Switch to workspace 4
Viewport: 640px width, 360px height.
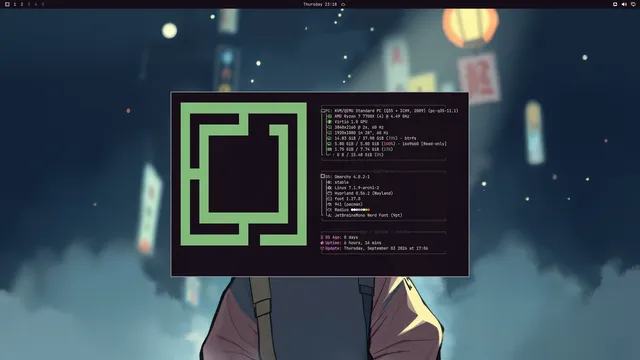36,4
